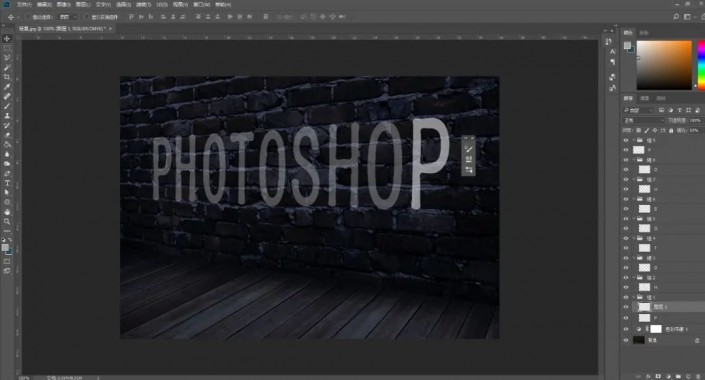
Task: Hide the 色彩平衡 1 adjustment layer
Action: coord(626,329)
